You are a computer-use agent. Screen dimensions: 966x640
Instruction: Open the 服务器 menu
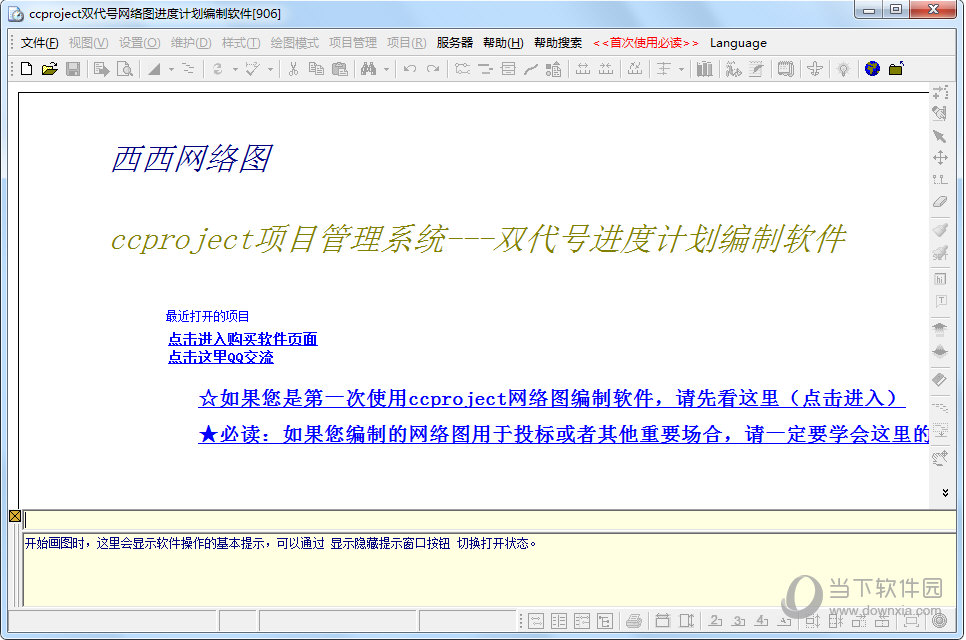tap(455, 43)
